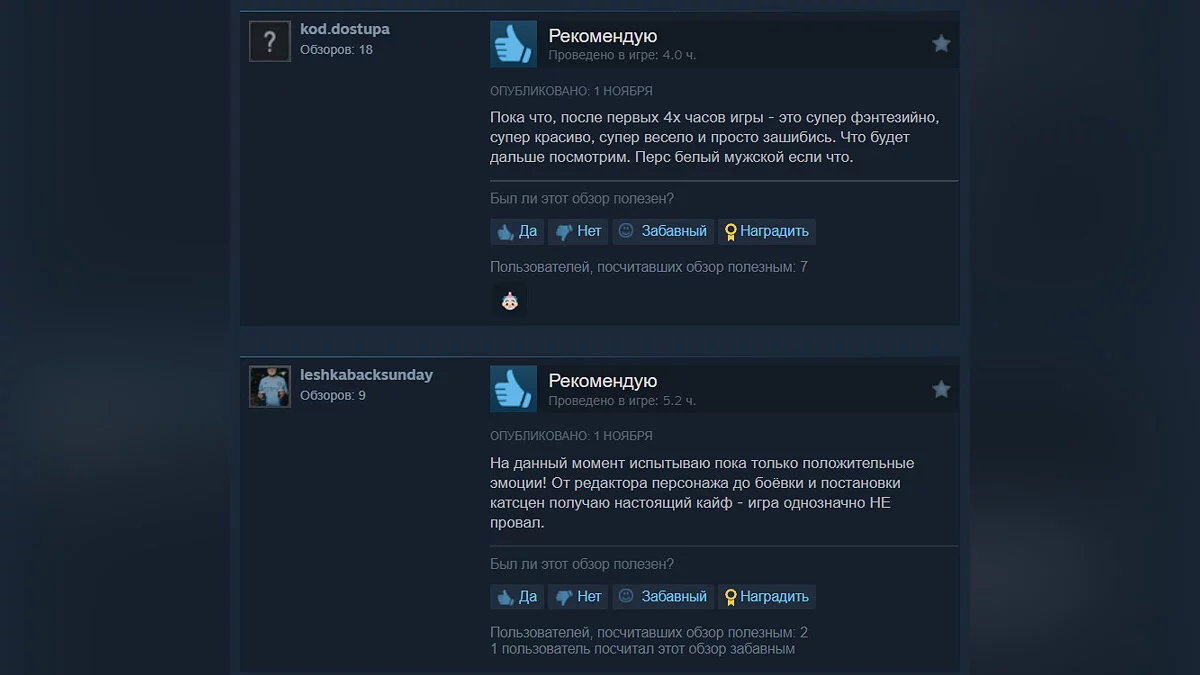Viewport: 1200px width, 675px height.
Task: Open kod.dostupa's question-mark avatar
Action: coord(269,42)
